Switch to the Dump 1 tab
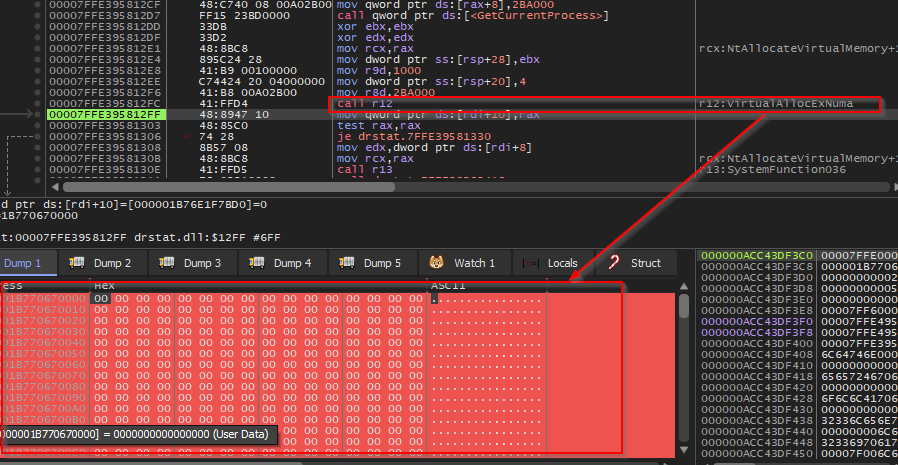Screen dimensions: 898x465 [22, 263]
